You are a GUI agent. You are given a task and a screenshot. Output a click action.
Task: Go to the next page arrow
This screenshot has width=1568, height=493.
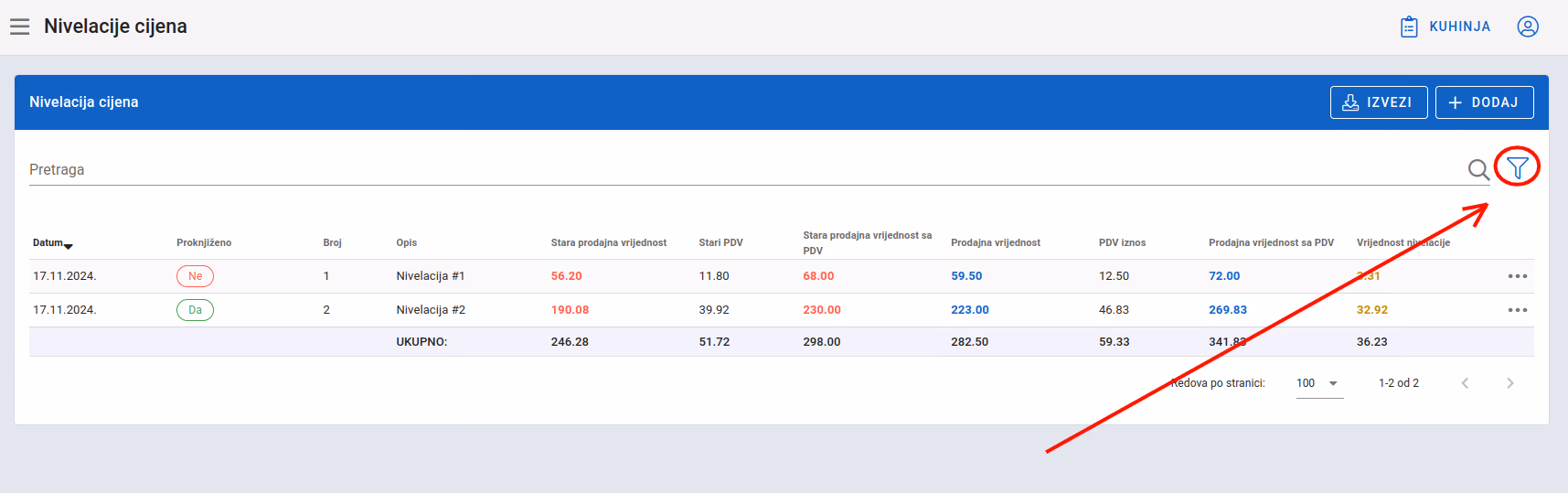(x=1510, y=383)
